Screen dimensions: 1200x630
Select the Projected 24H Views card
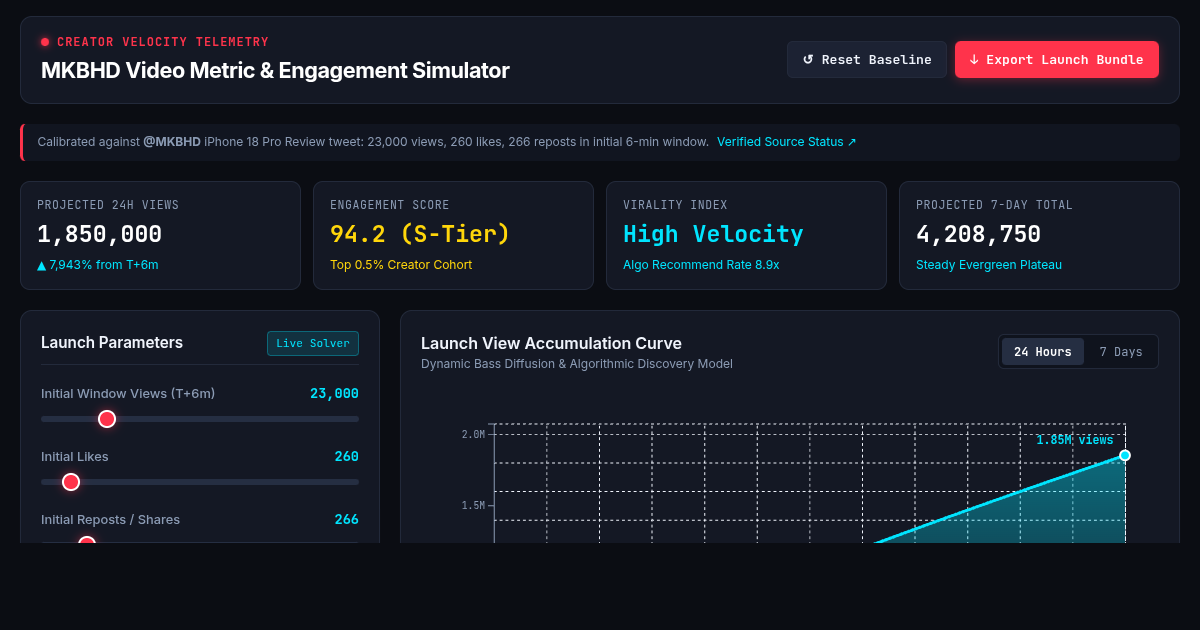pos(160,235)
